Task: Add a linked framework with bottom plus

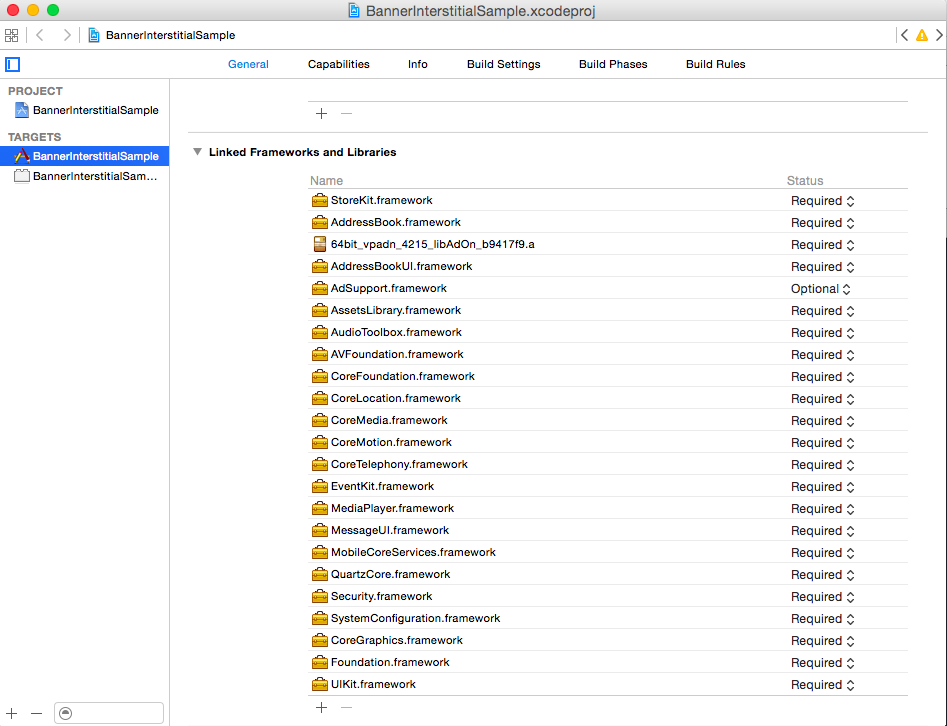Action: [x=321, y=707]
